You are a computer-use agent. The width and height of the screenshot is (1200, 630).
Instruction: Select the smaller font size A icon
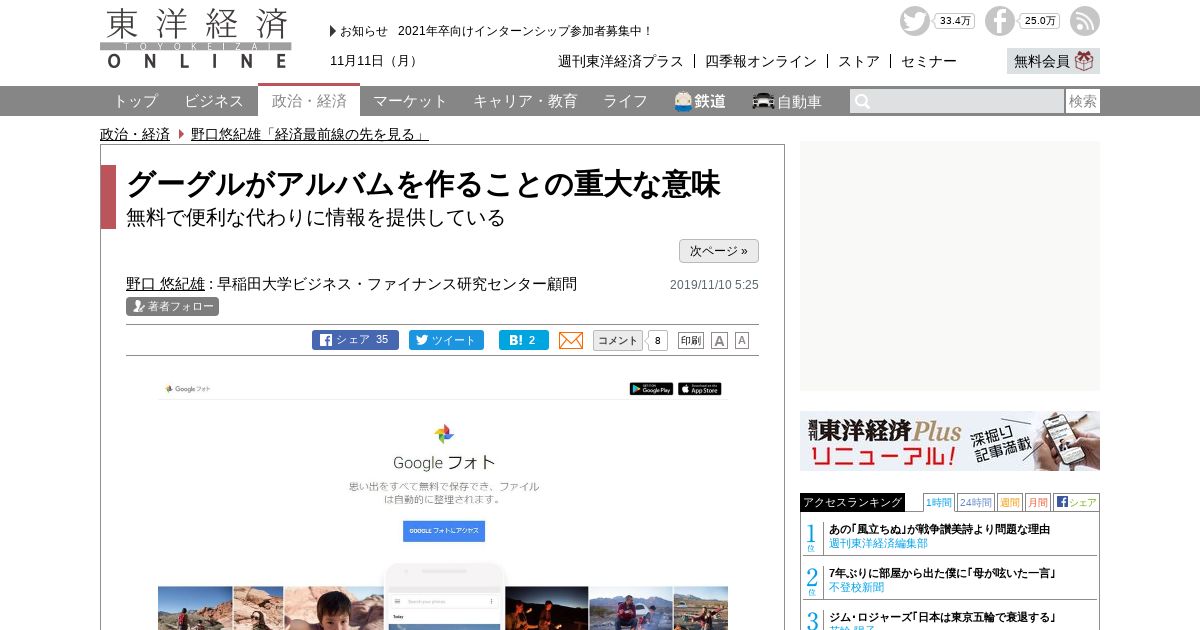742,340
